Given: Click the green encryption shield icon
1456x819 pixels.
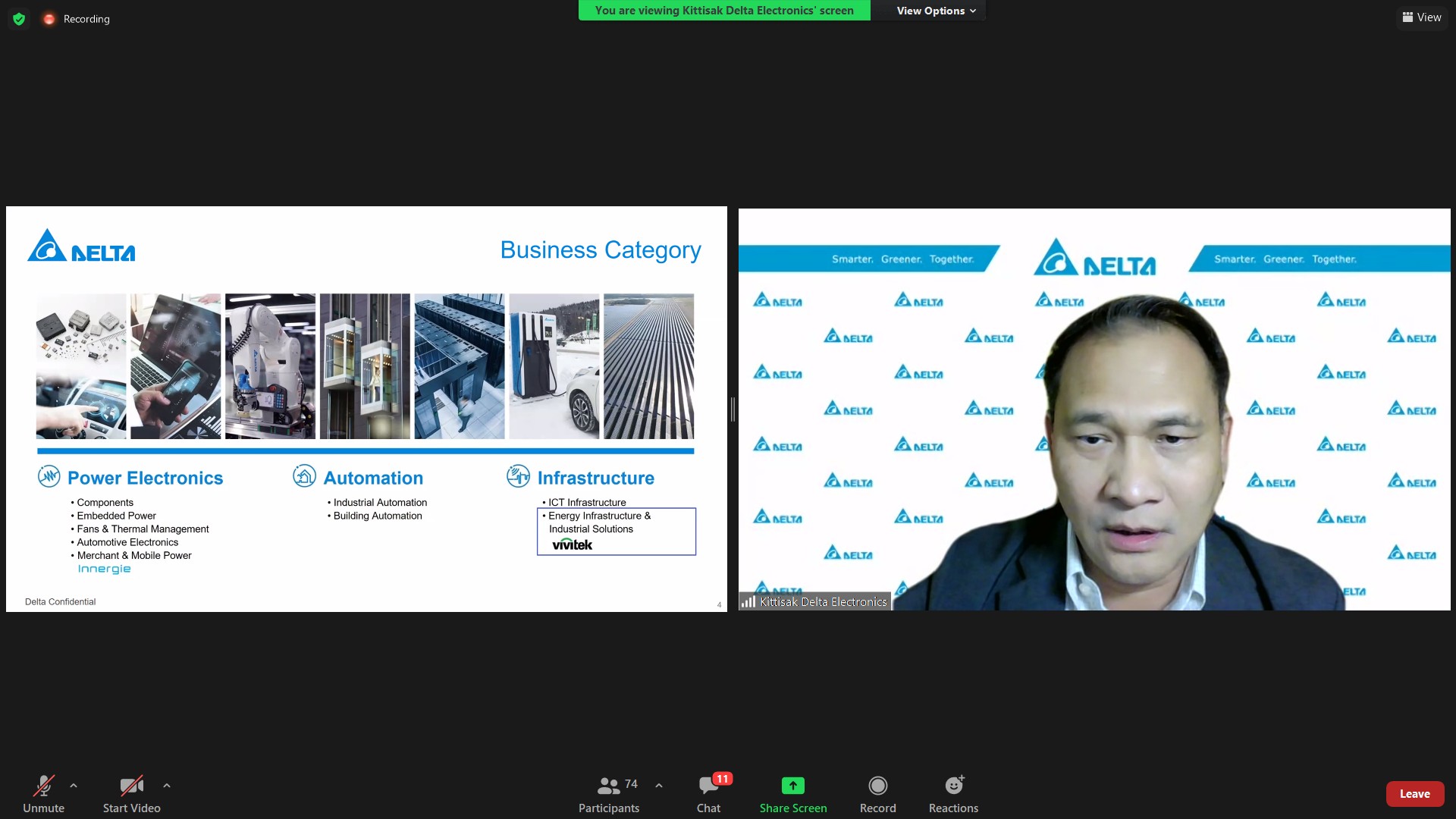Looking at the screenshot, I should coord(19,19).
